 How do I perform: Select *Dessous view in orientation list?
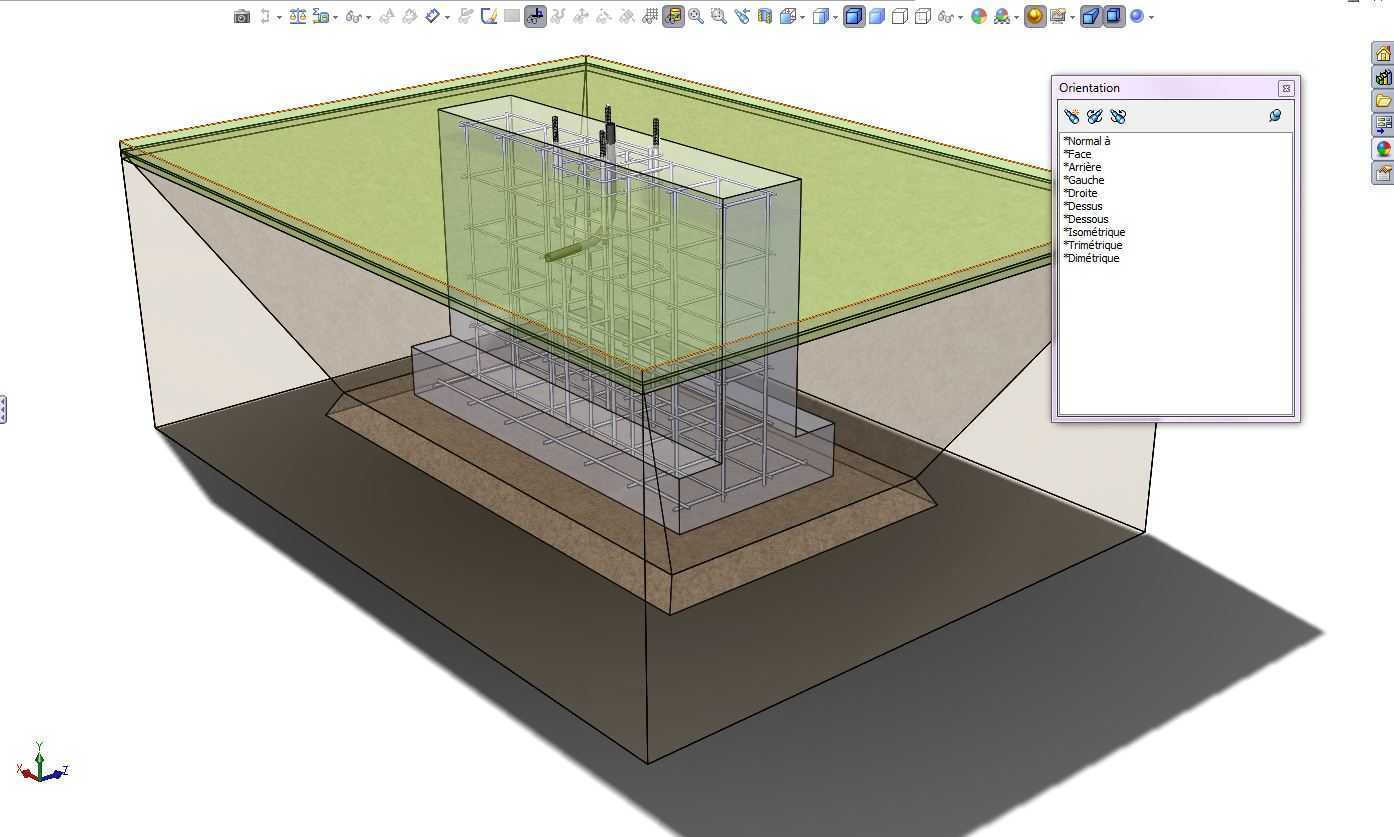point(1086,219)
